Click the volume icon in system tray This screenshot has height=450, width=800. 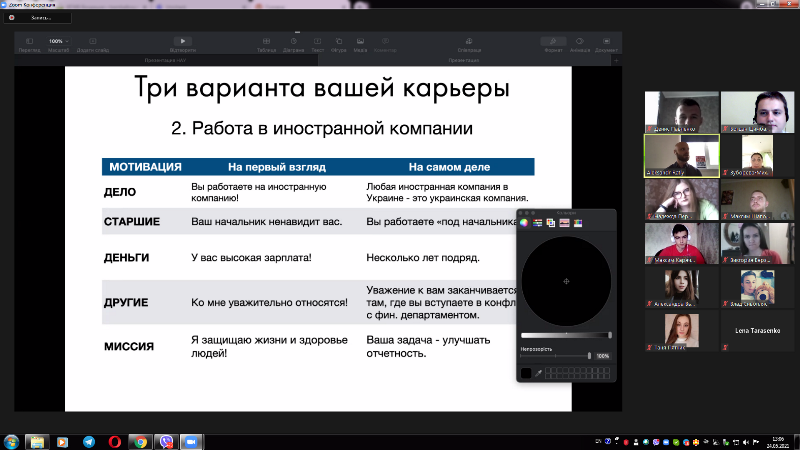746,442
